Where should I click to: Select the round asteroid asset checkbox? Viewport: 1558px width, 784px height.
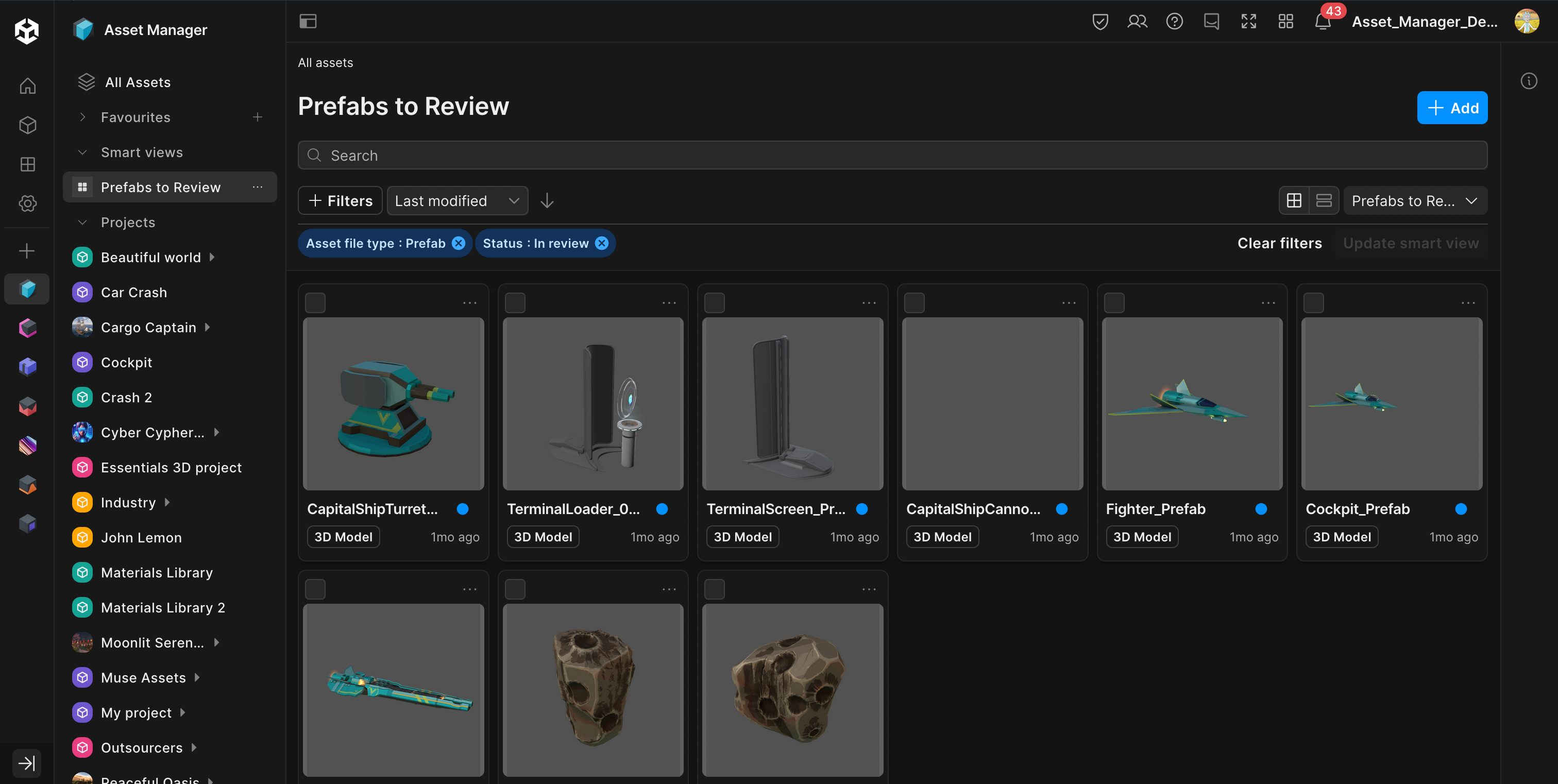(715, 589)
